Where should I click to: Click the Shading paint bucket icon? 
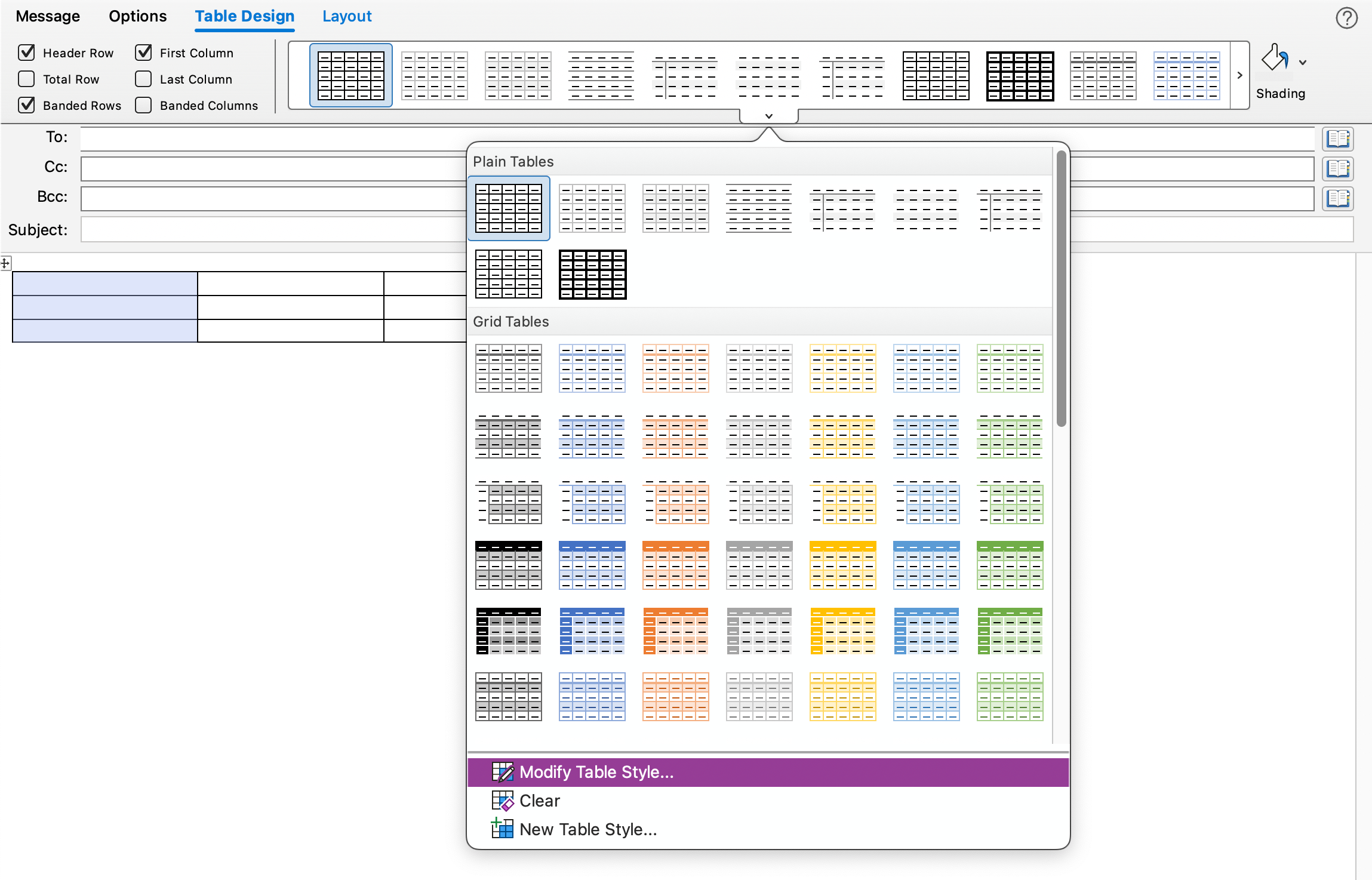(1275, 59)
